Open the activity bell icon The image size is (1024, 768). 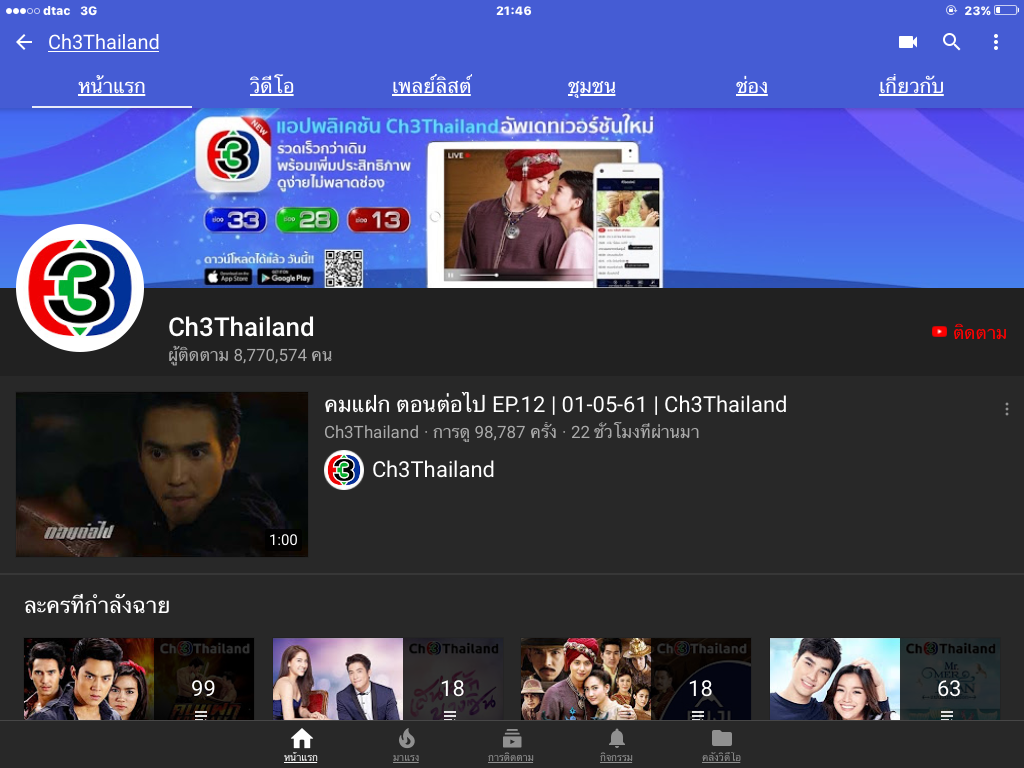(x=616, y=739)
